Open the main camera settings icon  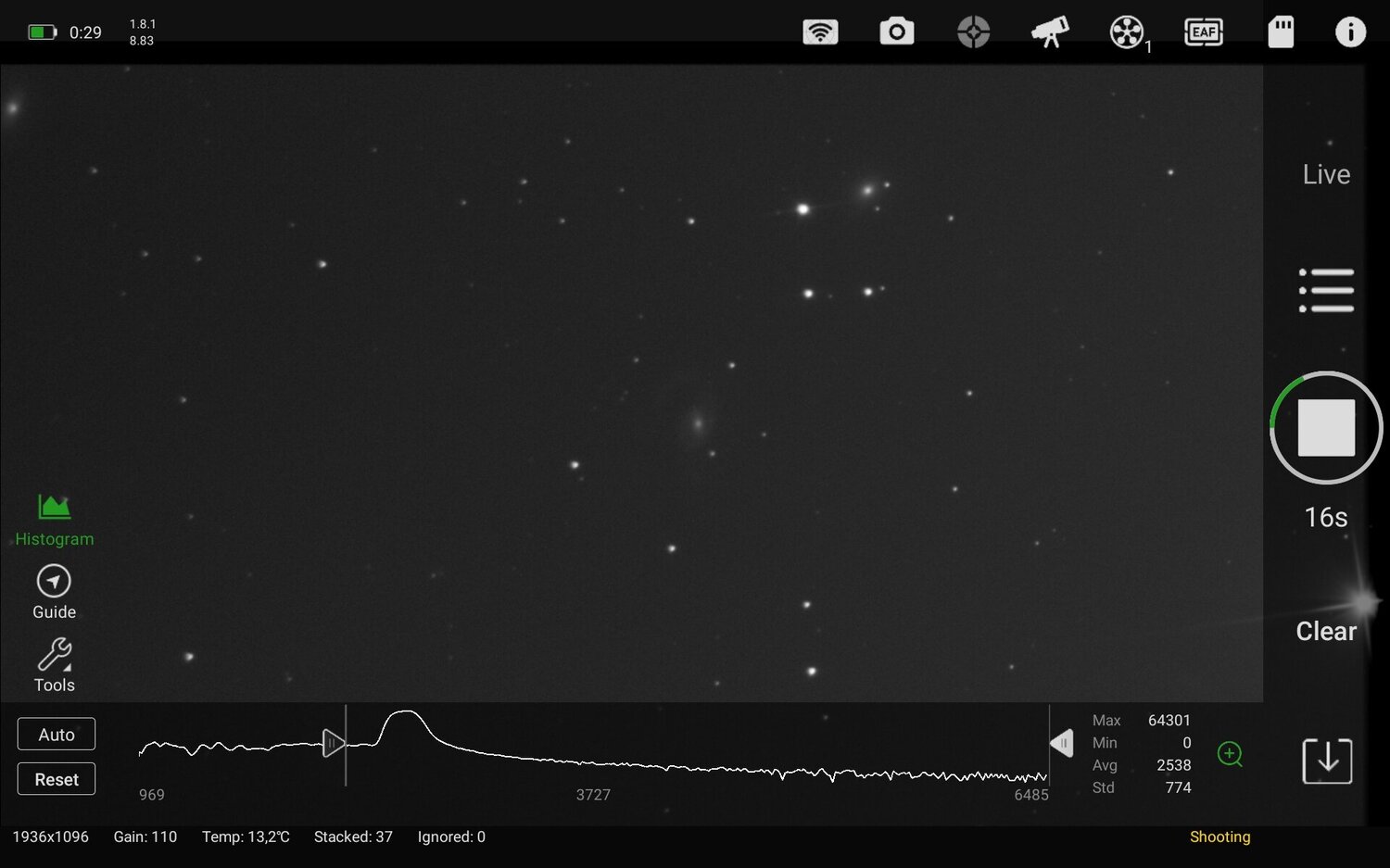tap(897, 32)
